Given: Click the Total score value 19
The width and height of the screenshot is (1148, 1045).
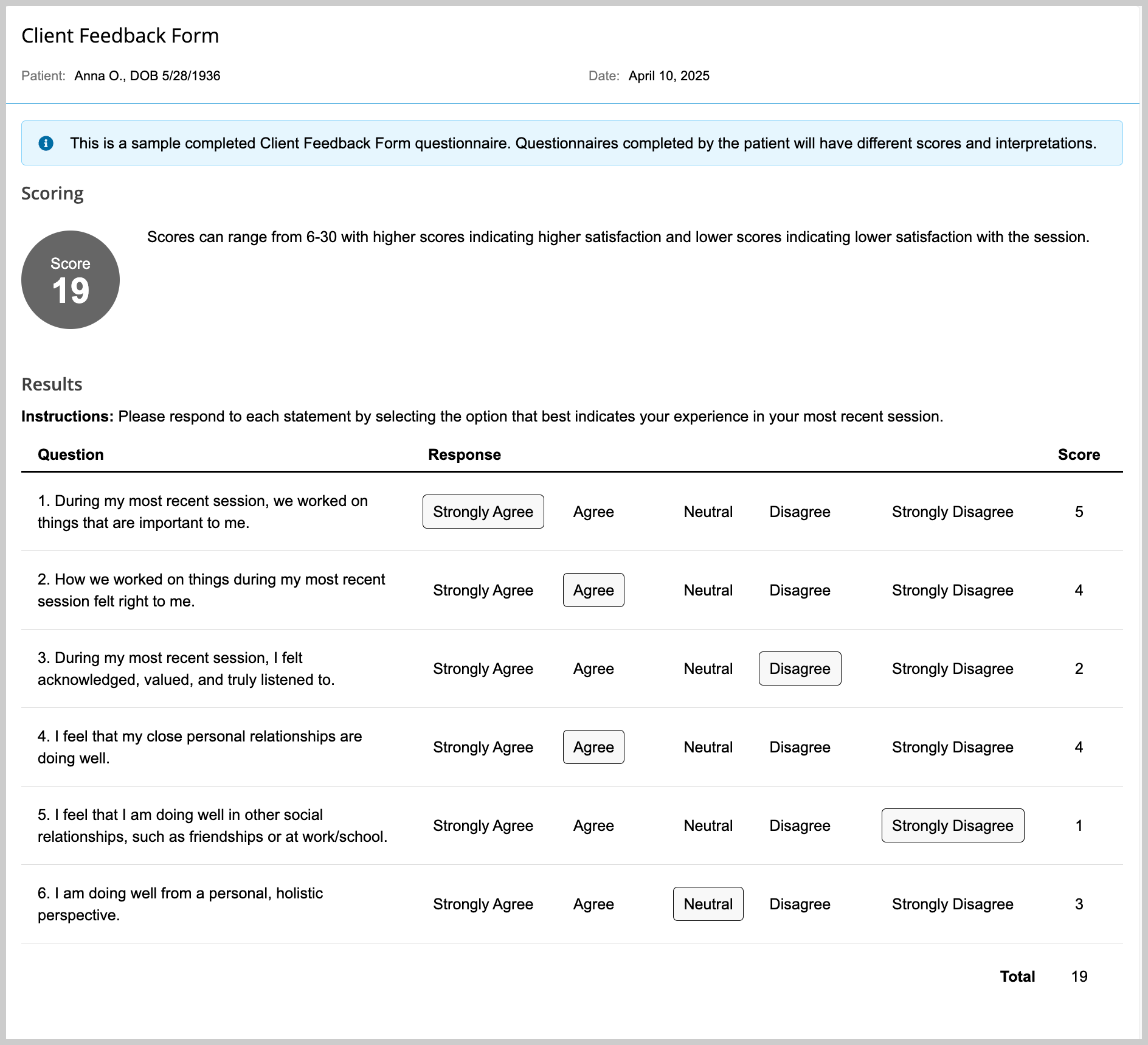Looking at the screenshot, I should 1079,976.
